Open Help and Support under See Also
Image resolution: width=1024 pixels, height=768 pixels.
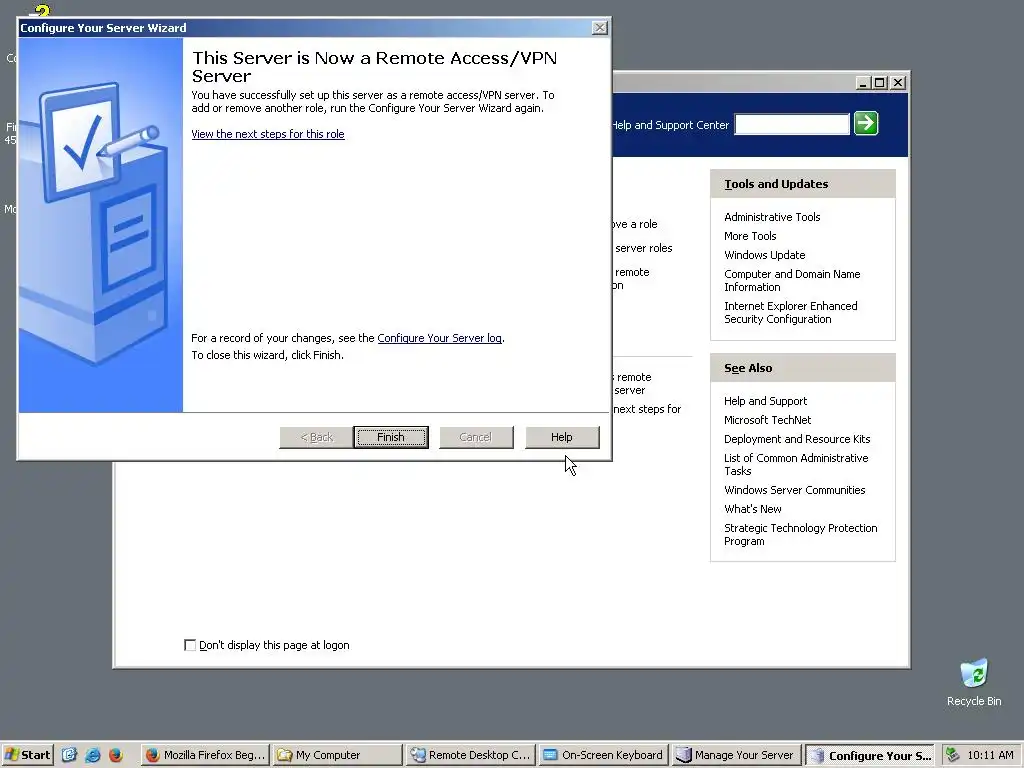pos(765,401)
